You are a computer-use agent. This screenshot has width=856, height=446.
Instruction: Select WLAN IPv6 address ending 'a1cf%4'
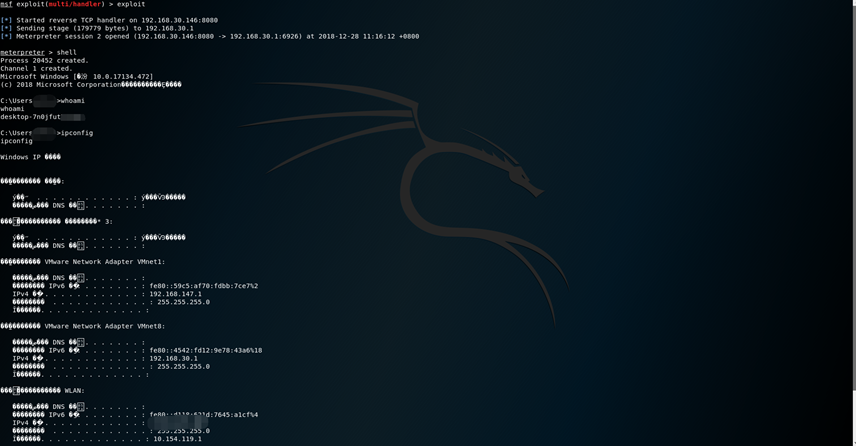click(204, 415)
